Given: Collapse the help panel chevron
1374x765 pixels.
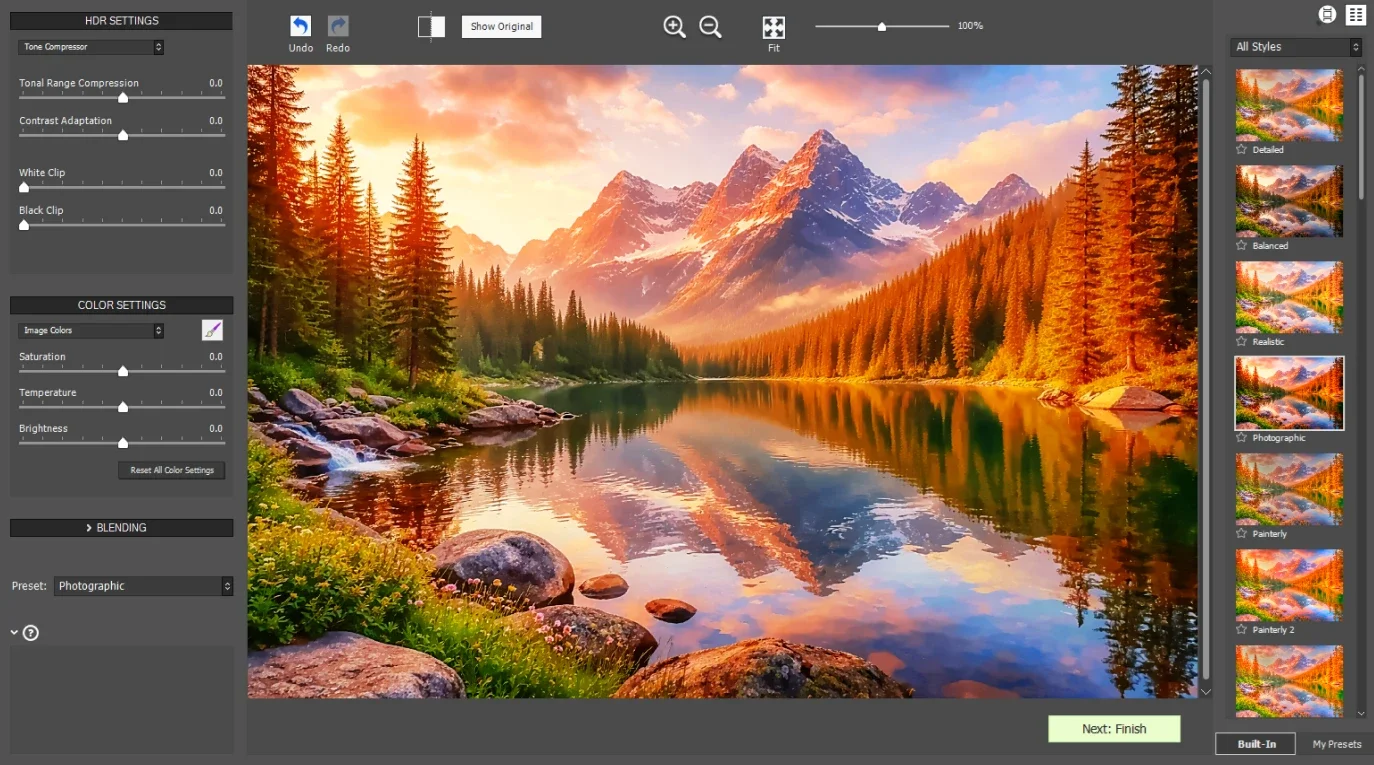Looking at the screenshot, I should [x=14, y=632].
